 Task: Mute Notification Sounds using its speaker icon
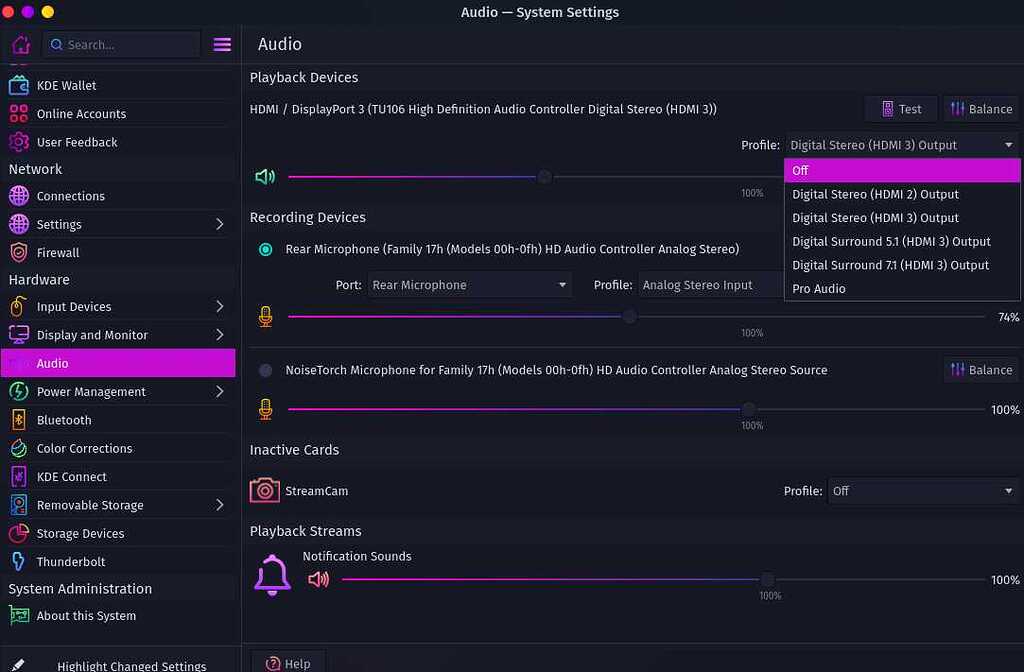pyautogui.click(x=319, y=579)
